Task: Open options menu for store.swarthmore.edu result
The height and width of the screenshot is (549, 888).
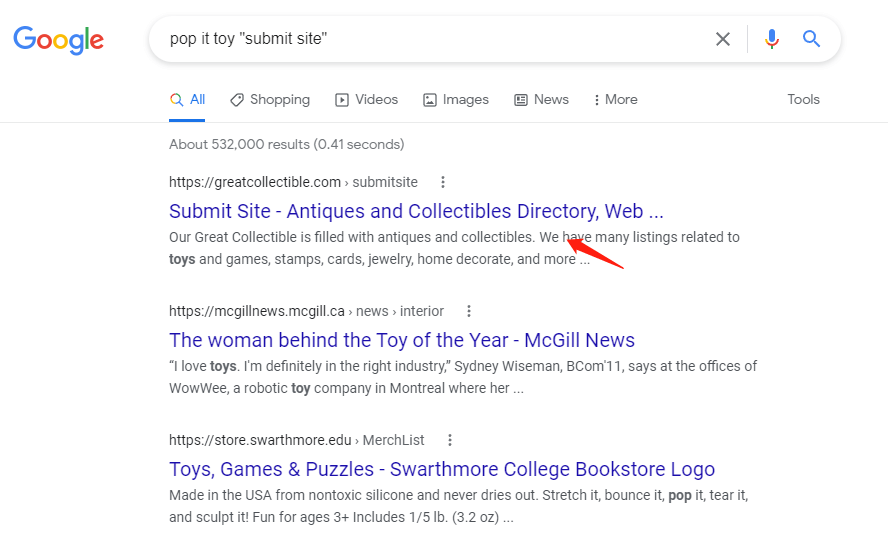Action: pyautogui.click(x=449, y=440)
